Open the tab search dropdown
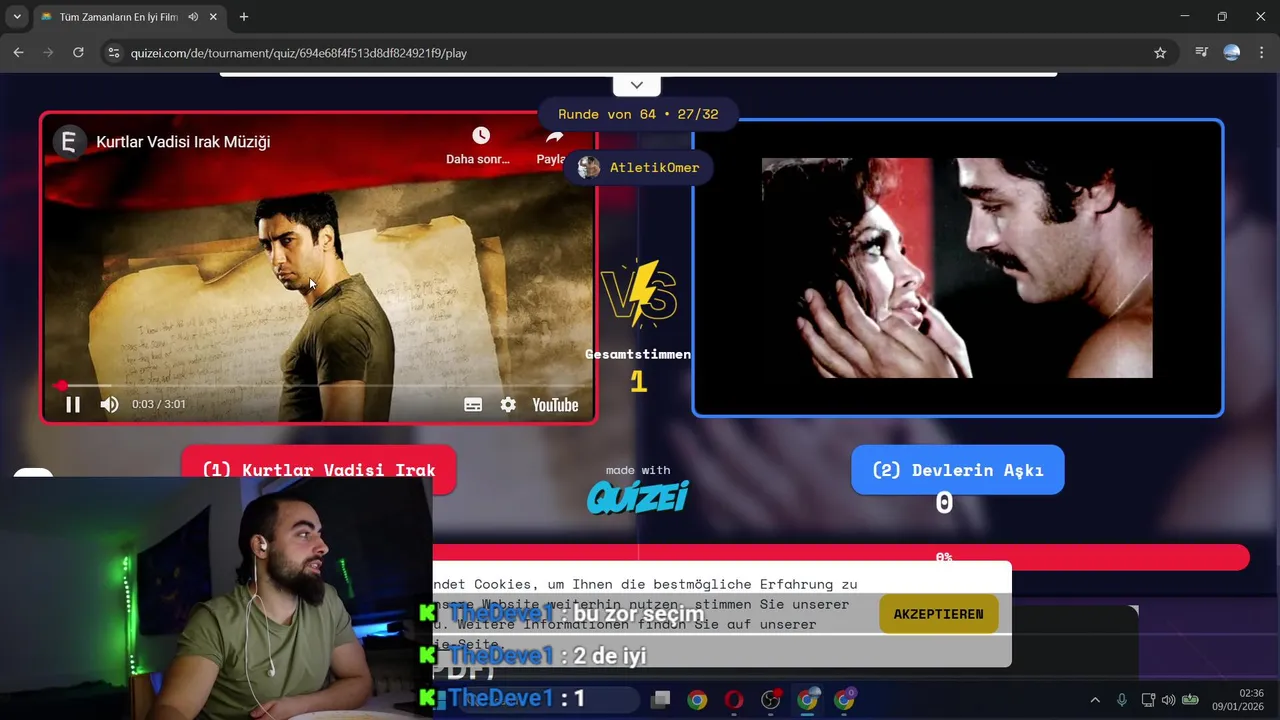 point(17,17)
